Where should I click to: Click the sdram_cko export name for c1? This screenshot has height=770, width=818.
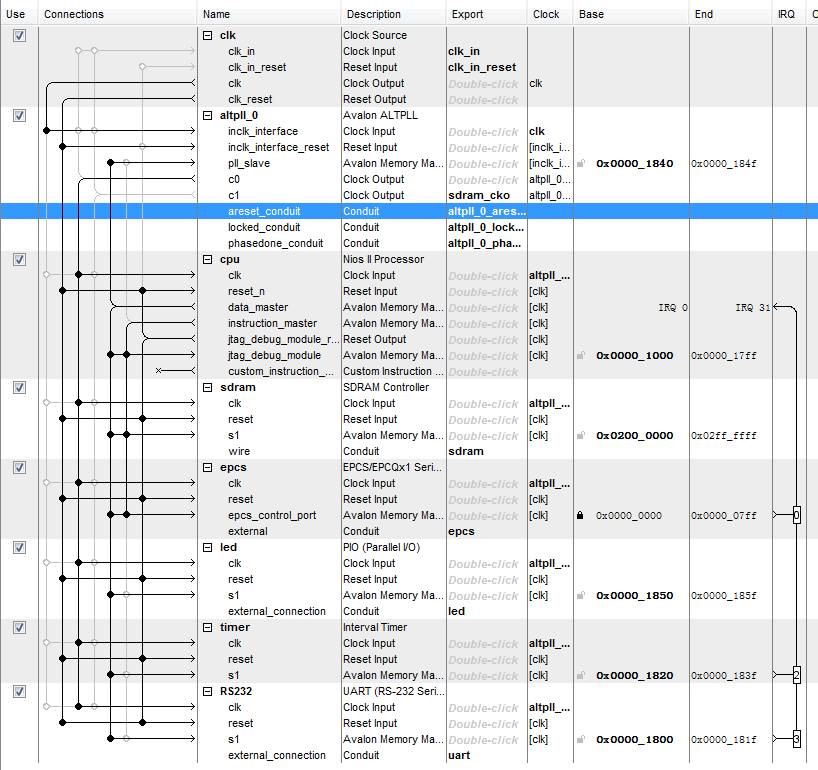[x=478, y=196]
